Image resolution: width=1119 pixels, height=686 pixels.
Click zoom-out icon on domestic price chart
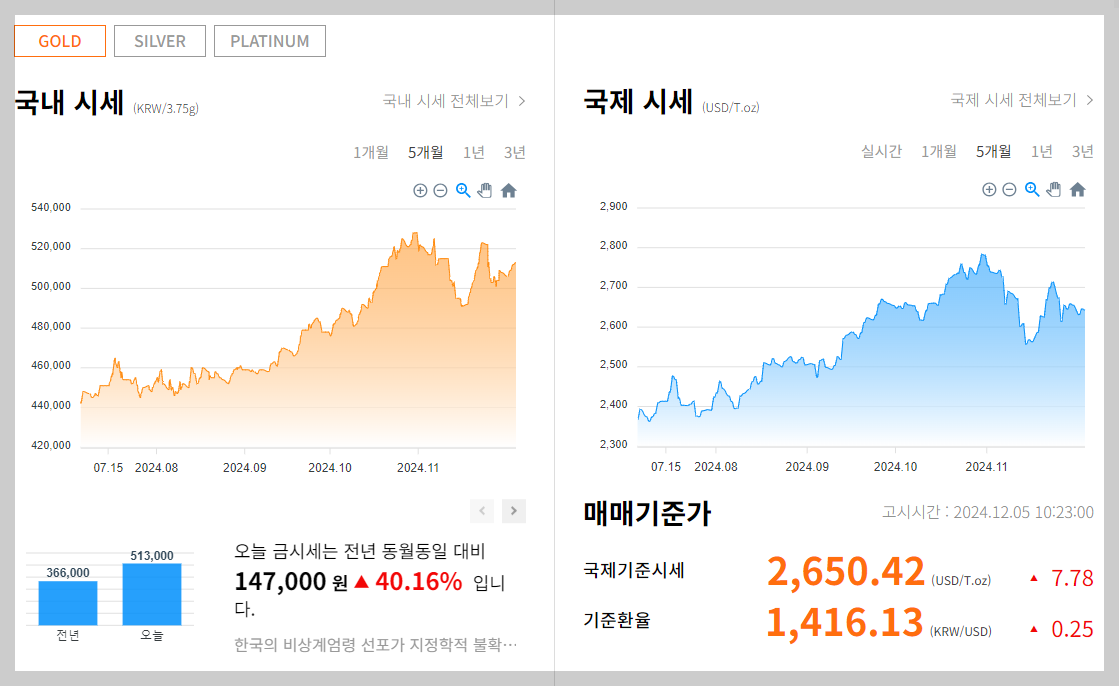pyautogui.click(x=440, y=190)
